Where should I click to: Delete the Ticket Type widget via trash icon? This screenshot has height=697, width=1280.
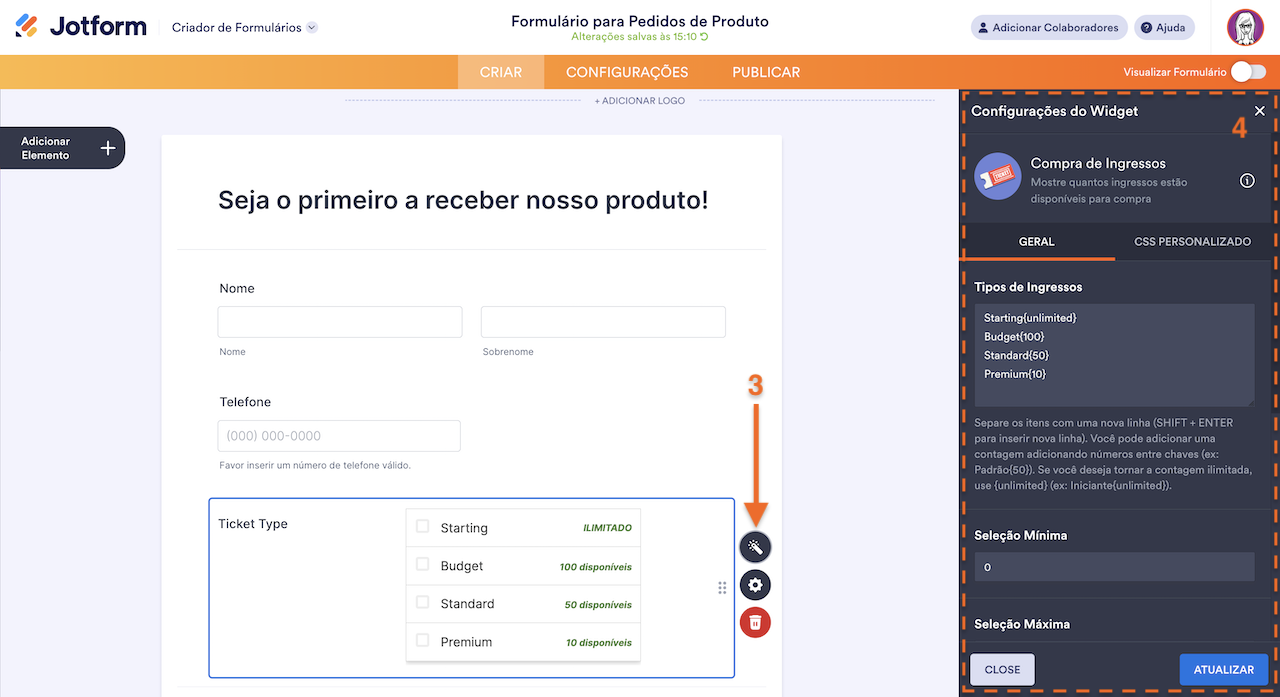coord(755,622)
